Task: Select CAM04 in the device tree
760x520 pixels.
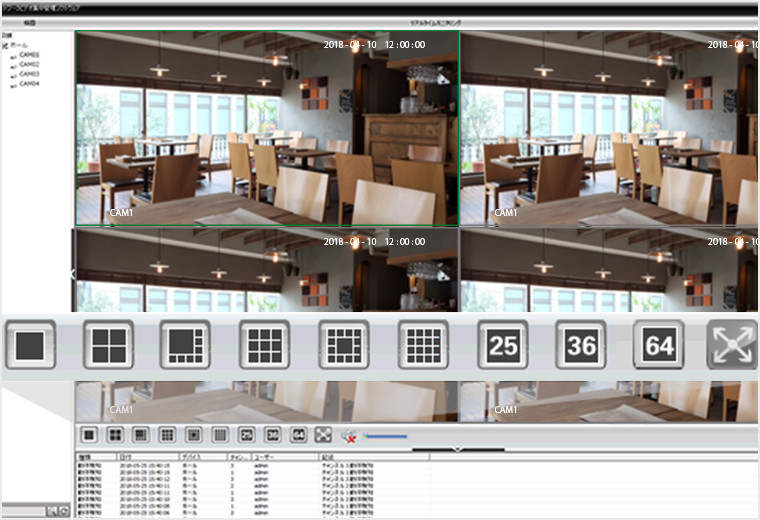Action: pyautogui.click(x=29, y=84)
